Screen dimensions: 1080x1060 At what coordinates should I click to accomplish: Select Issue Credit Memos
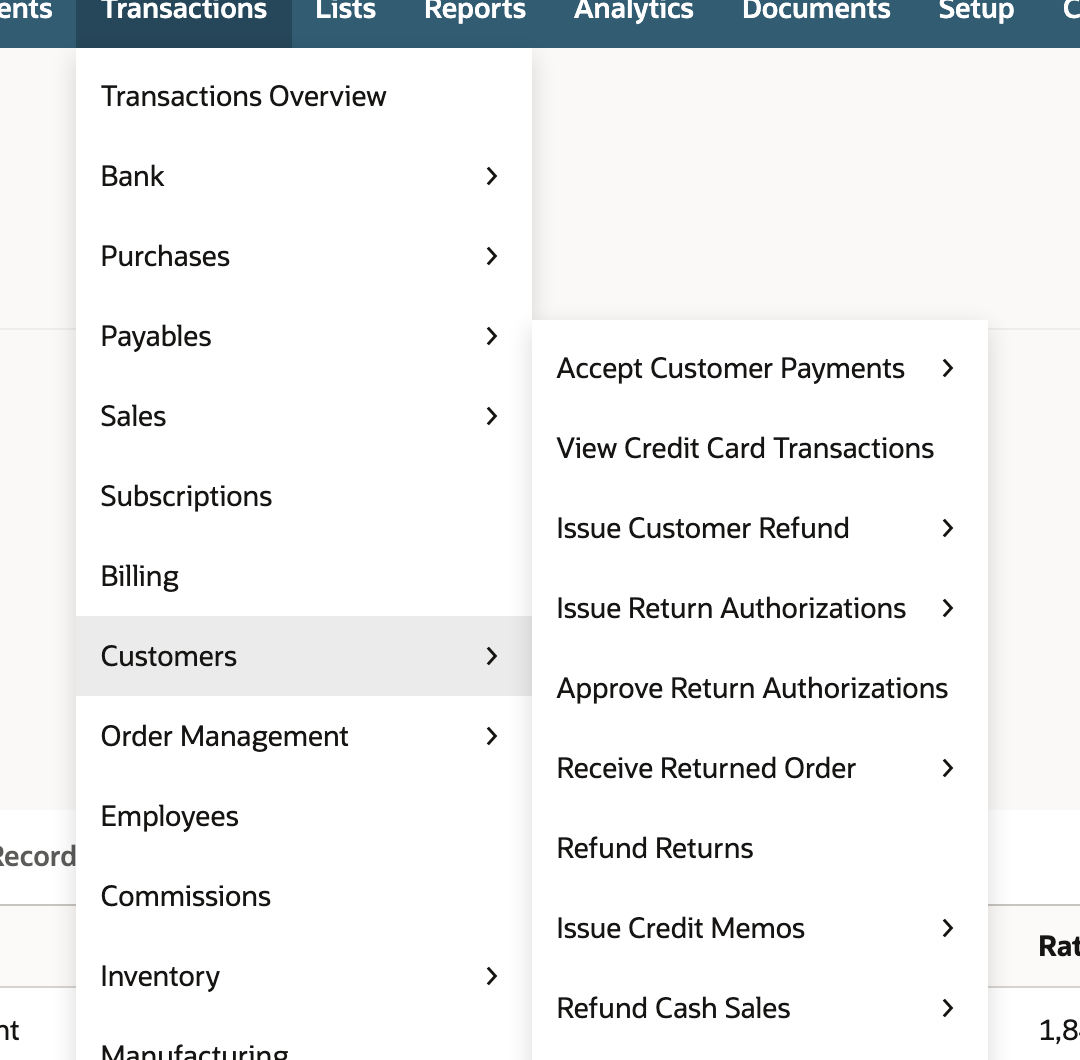pos(760,928)
